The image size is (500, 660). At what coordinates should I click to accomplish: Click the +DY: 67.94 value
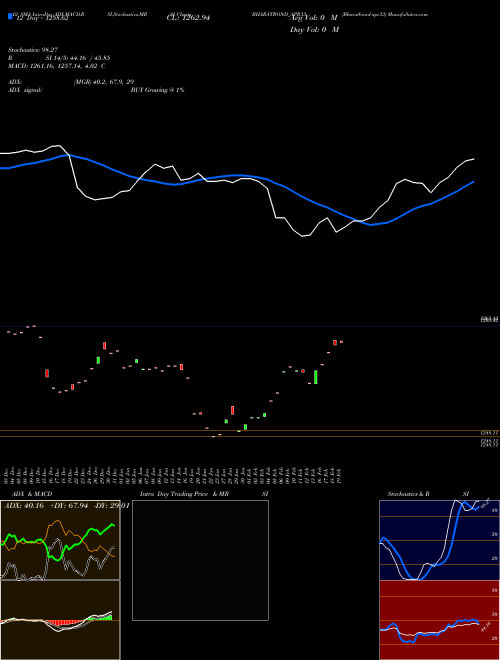pos(69,506)
